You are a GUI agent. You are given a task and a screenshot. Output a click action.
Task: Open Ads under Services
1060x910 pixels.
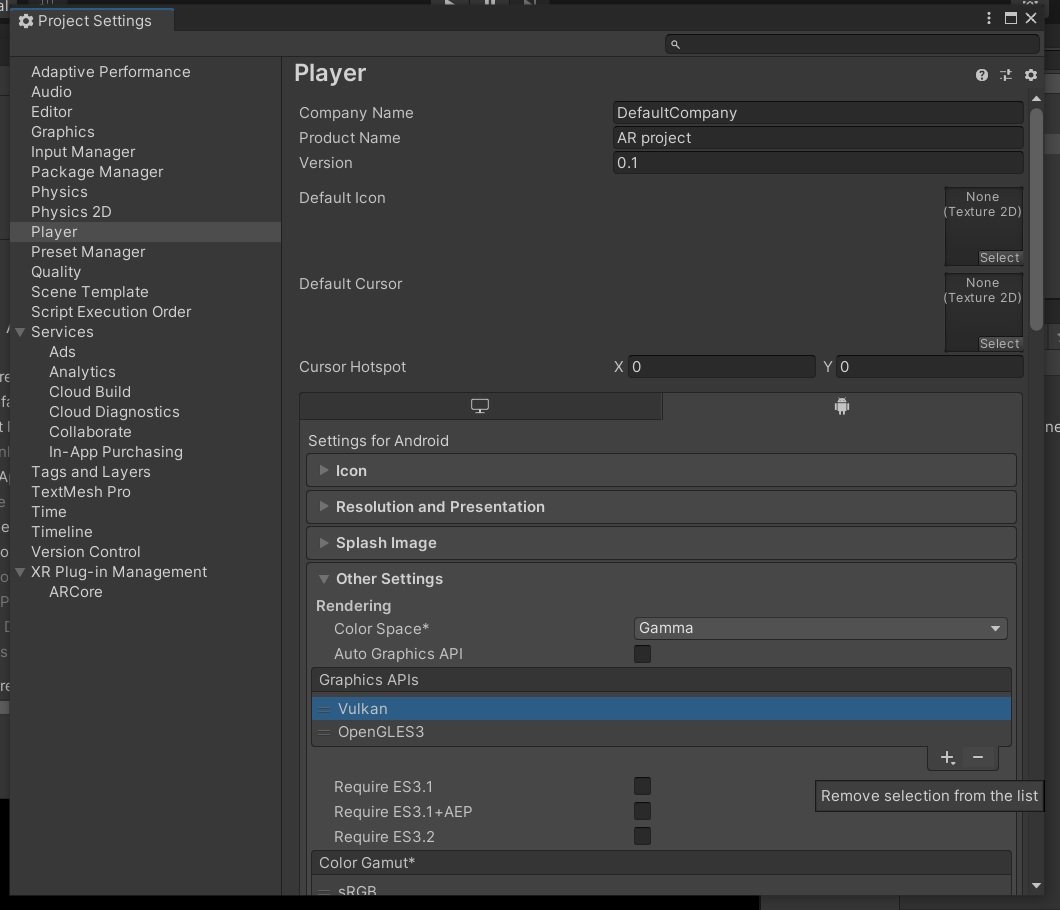coord(62,352)
